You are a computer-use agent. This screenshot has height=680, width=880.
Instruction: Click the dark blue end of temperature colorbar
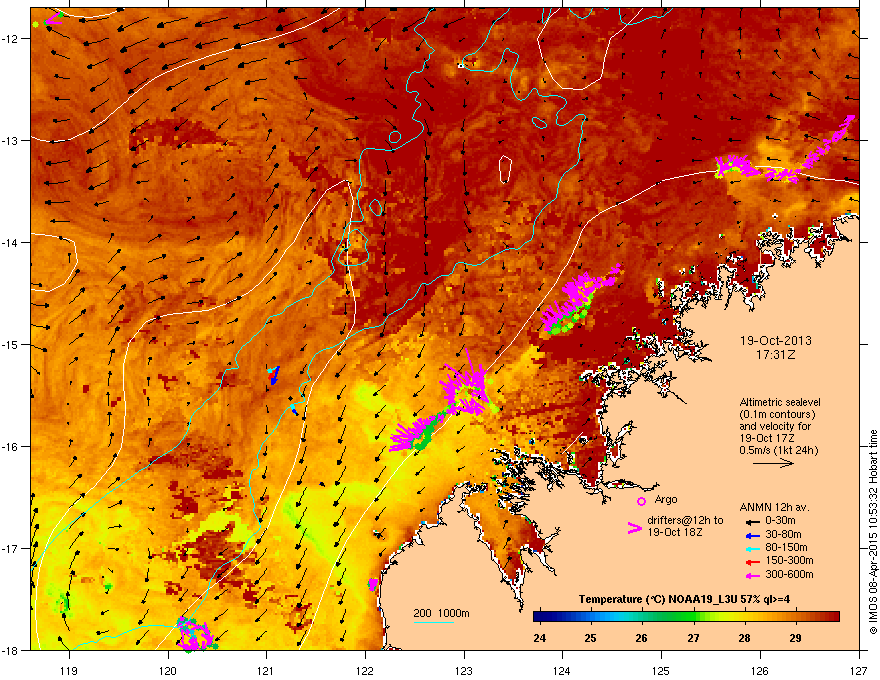(x=539, y=617)
